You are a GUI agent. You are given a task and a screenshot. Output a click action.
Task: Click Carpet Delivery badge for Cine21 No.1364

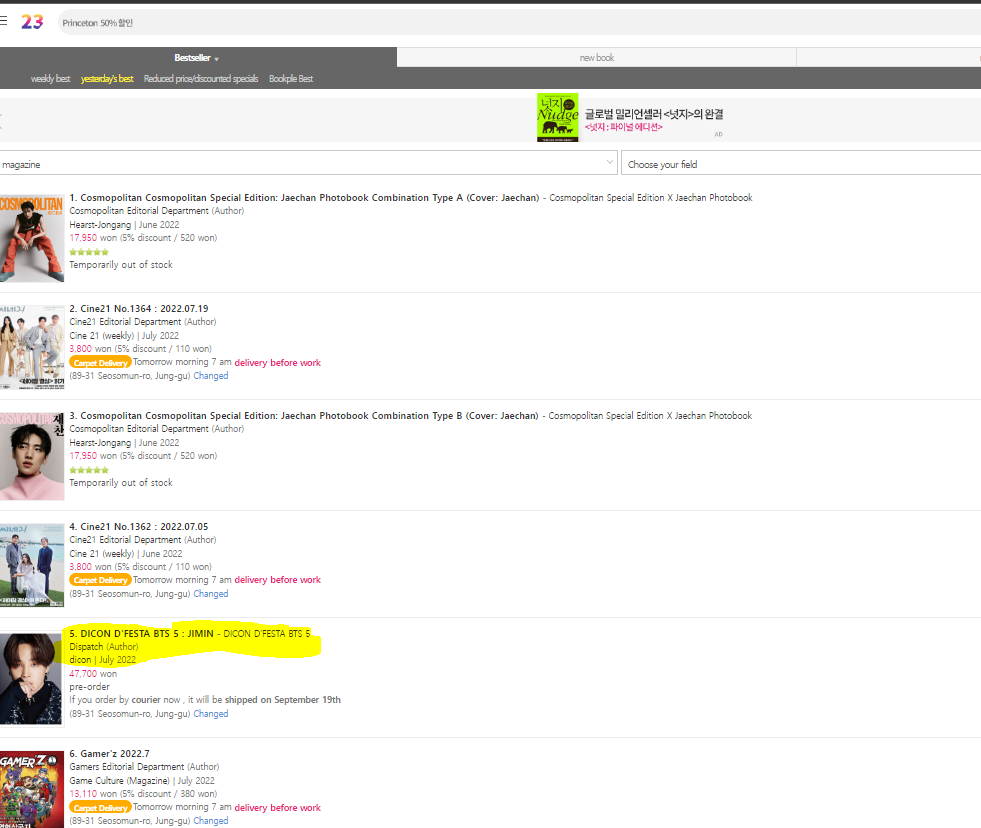pyautogui.click(x=100, y=363)
